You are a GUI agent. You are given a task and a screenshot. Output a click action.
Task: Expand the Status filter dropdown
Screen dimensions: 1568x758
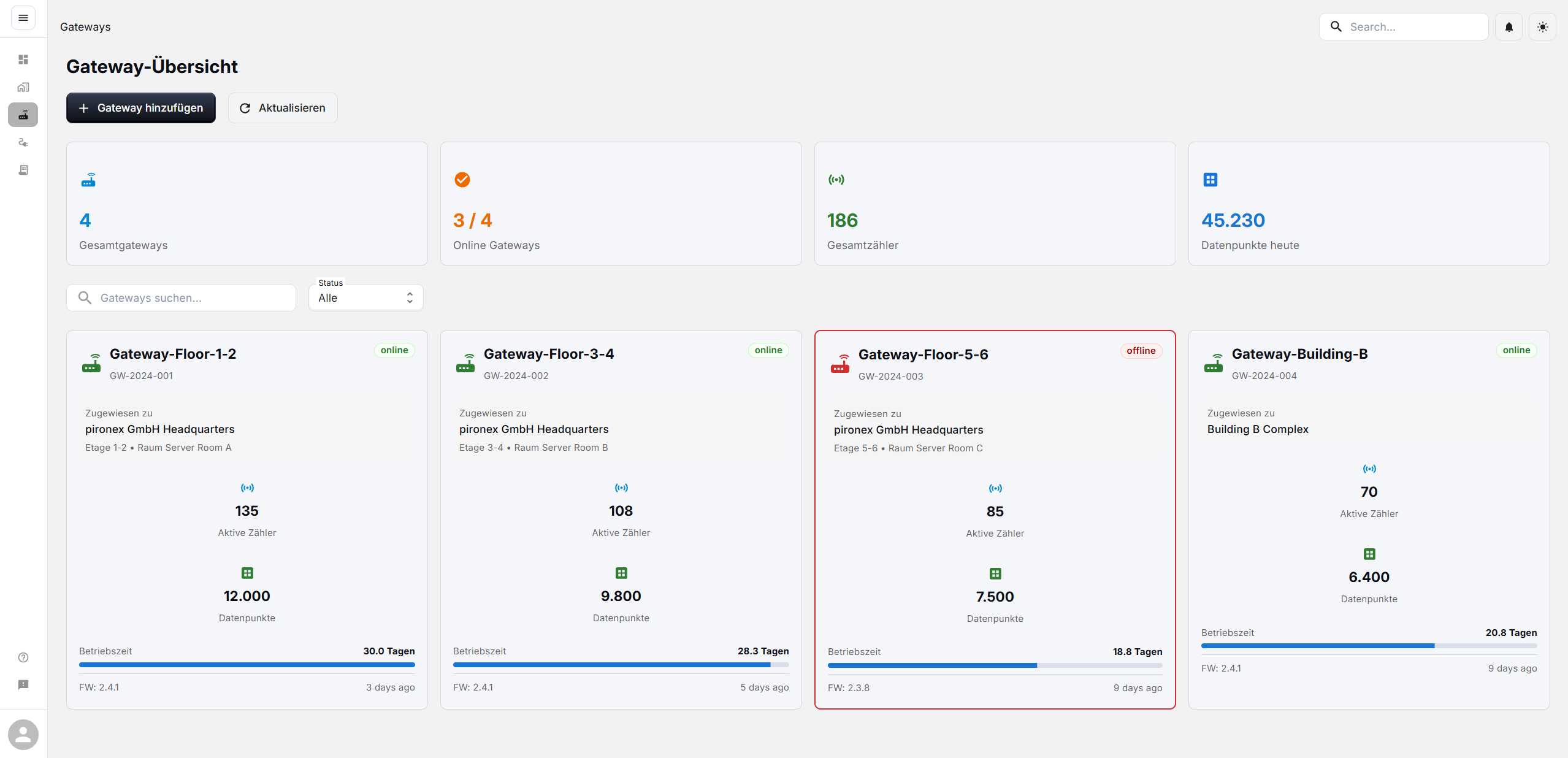pos(365,298)
